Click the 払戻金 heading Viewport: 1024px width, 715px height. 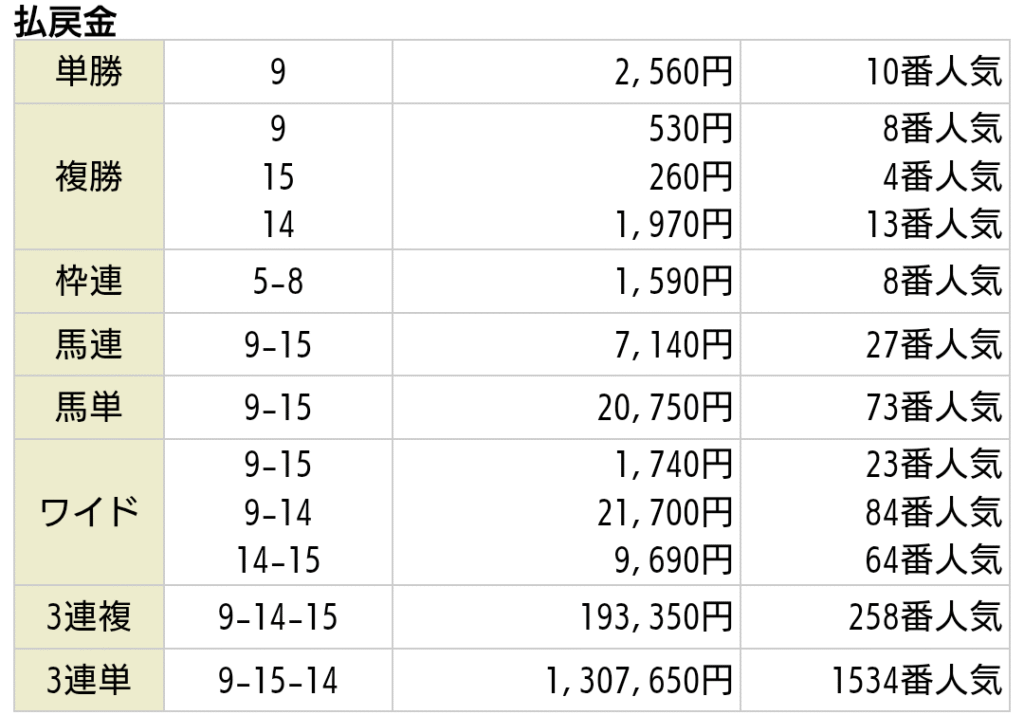pos(65,20)
